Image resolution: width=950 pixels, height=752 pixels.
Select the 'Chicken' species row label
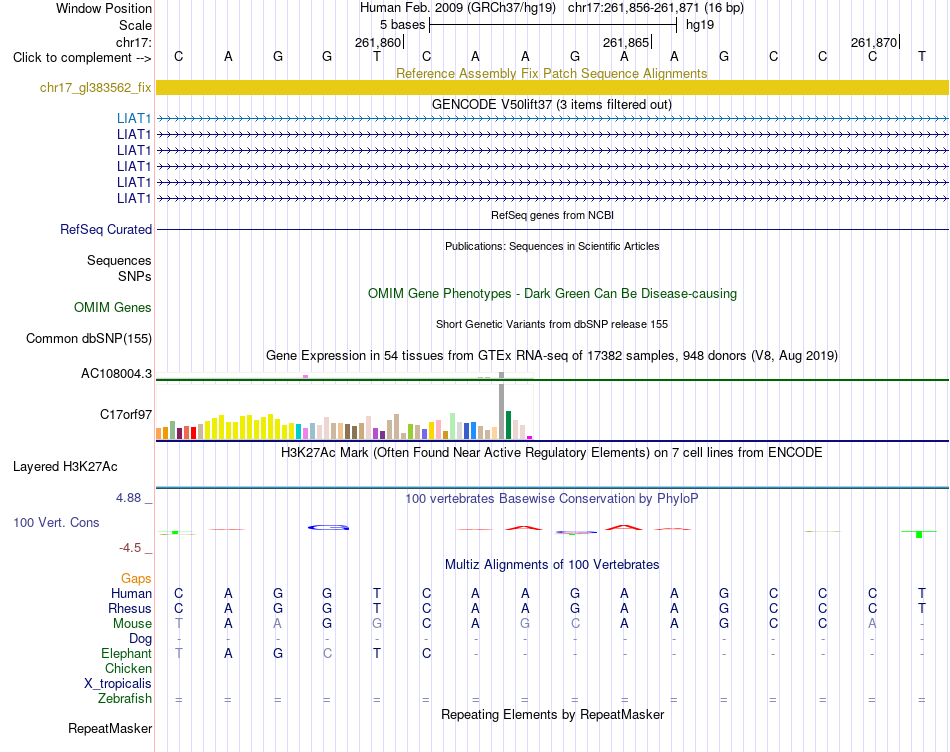click(128, 668)
